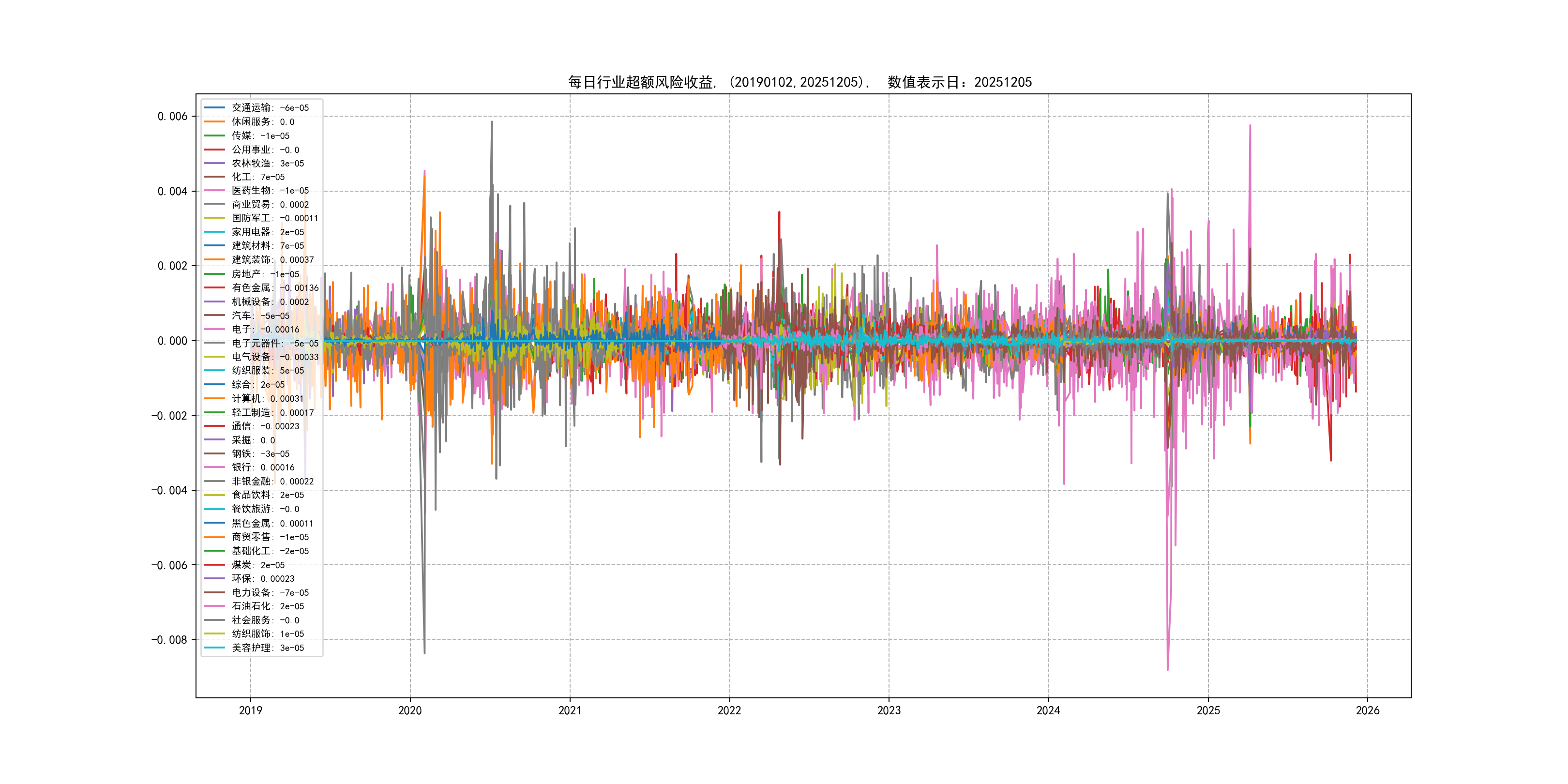Click the red 有色金属 legend color line
The image size is (1568, 784).
[214, 288]
